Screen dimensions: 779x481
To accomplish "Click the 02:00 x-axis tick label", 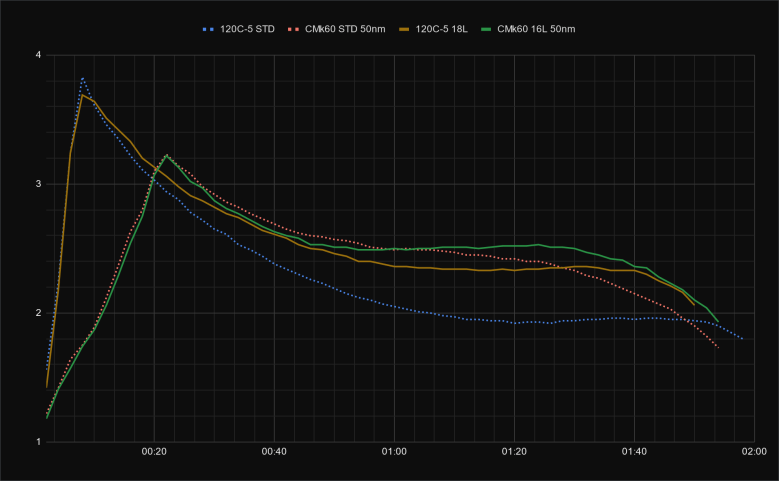I will 753,453.
